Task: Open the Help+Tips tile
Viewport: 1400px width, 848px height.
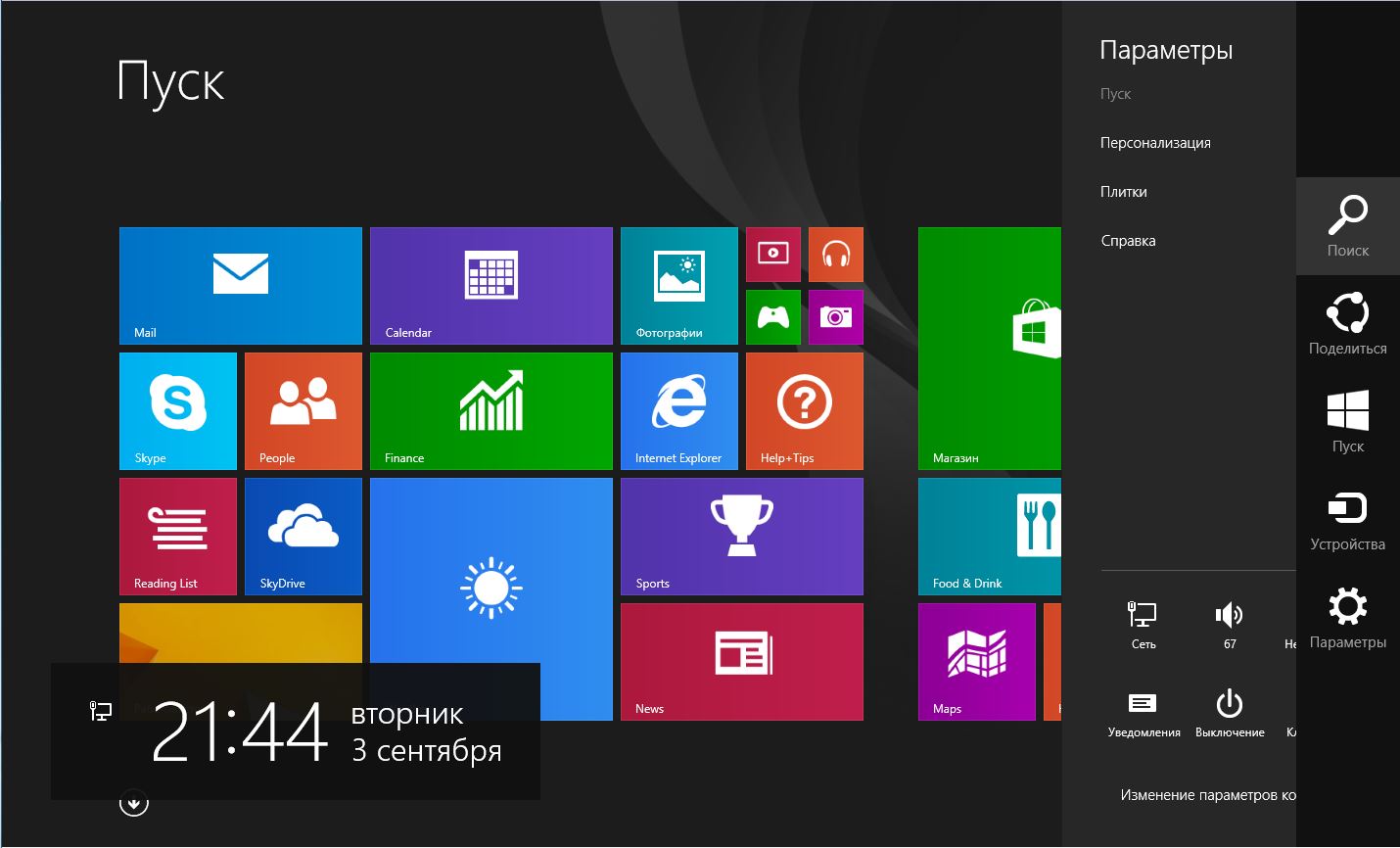Action: coord(805,411)
